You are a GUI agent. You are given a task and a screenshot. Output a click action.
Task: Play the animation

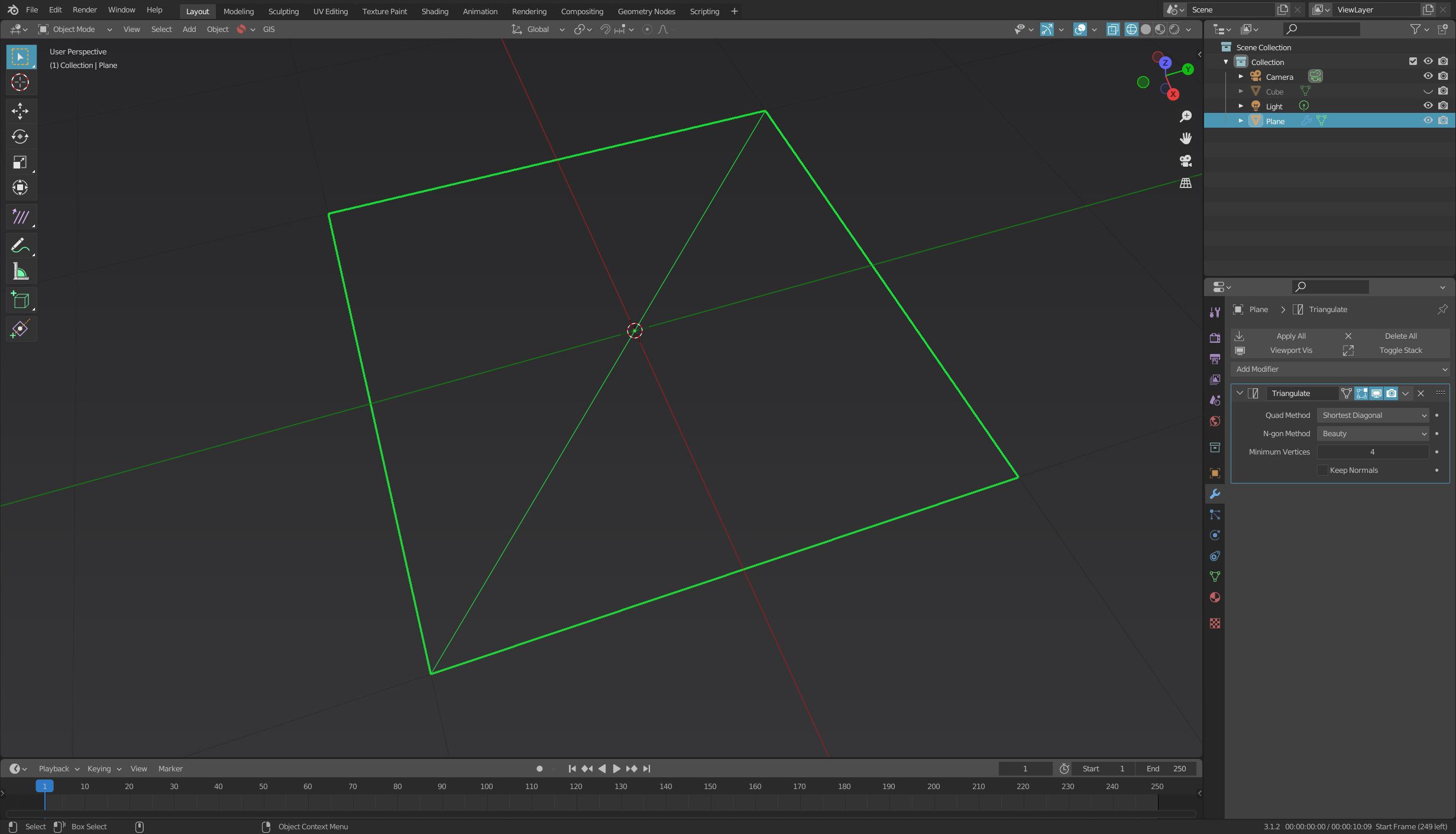[x=616, y=768]
